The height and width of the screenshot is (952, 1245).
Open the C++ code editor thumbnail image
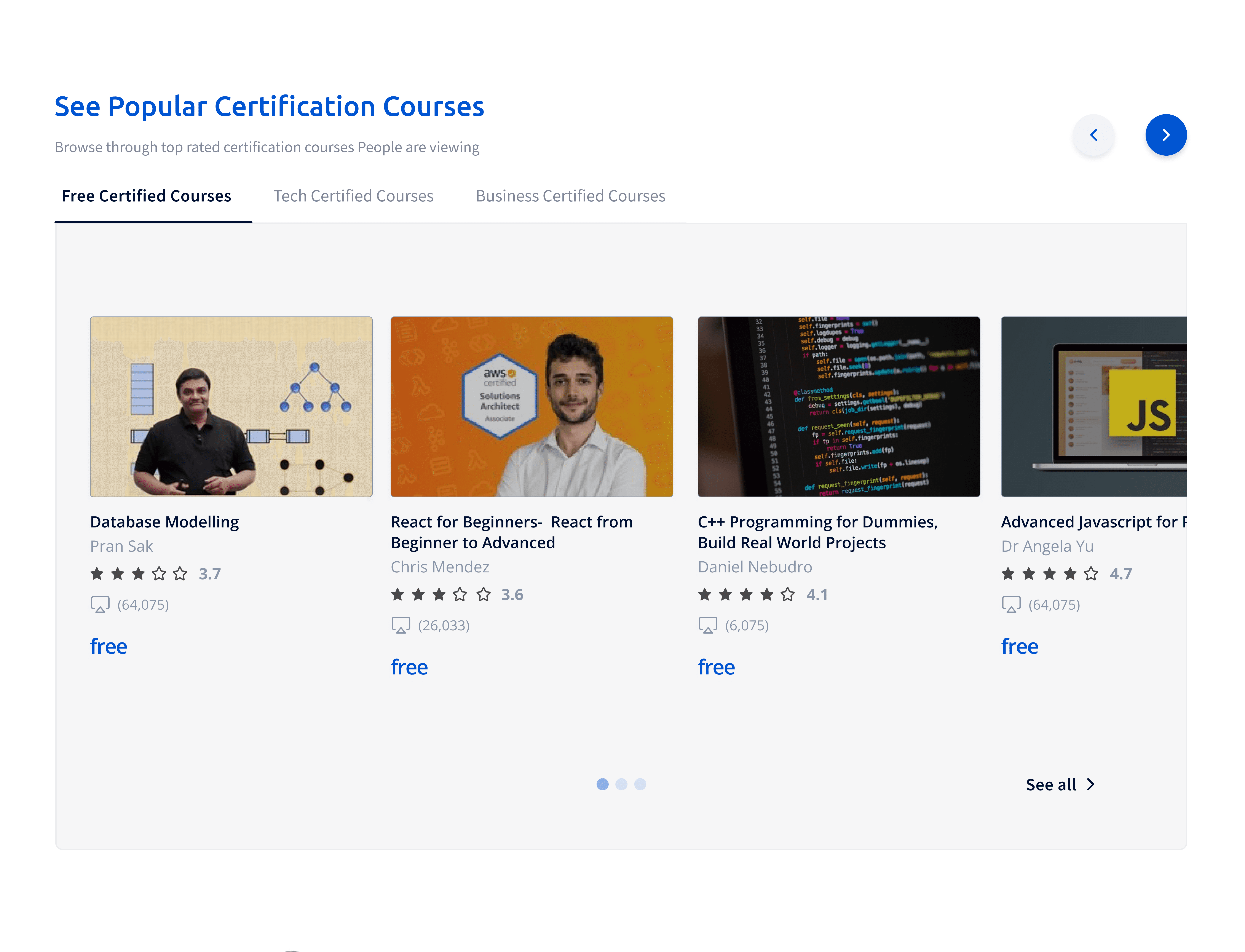coord(839,407)
